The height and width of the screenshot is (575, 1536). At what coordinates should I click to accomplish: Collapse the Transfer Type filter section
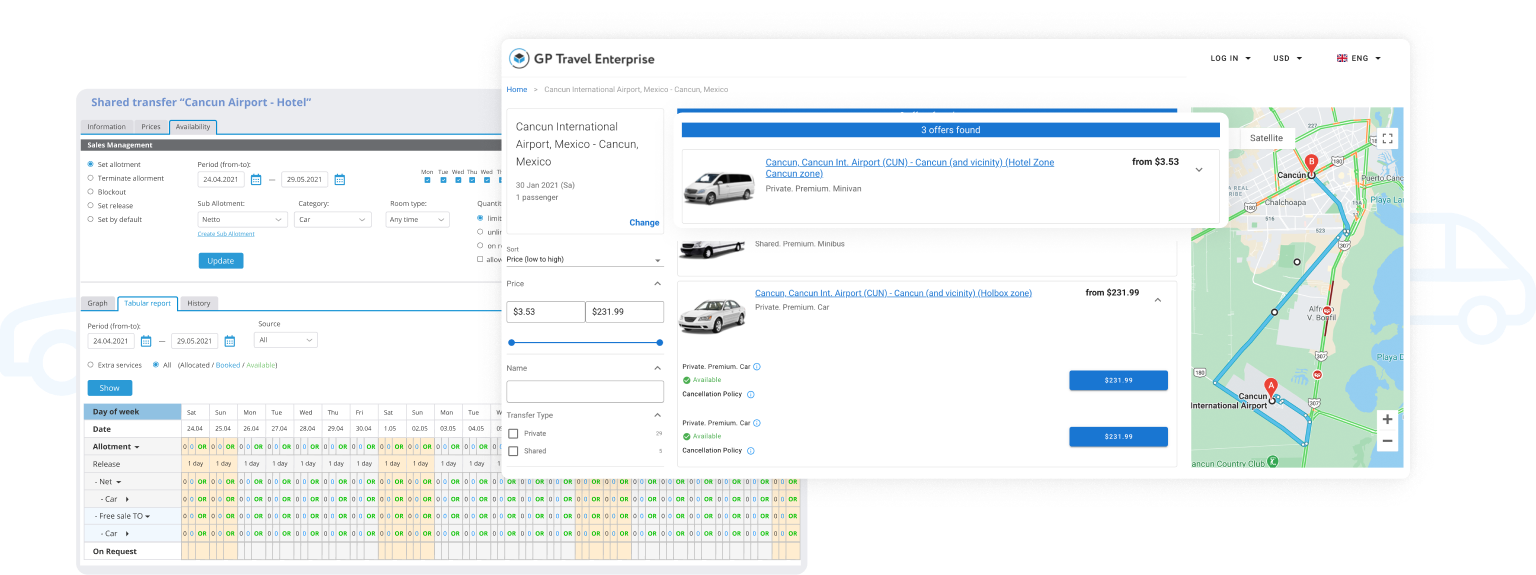[x=657, y=415]
